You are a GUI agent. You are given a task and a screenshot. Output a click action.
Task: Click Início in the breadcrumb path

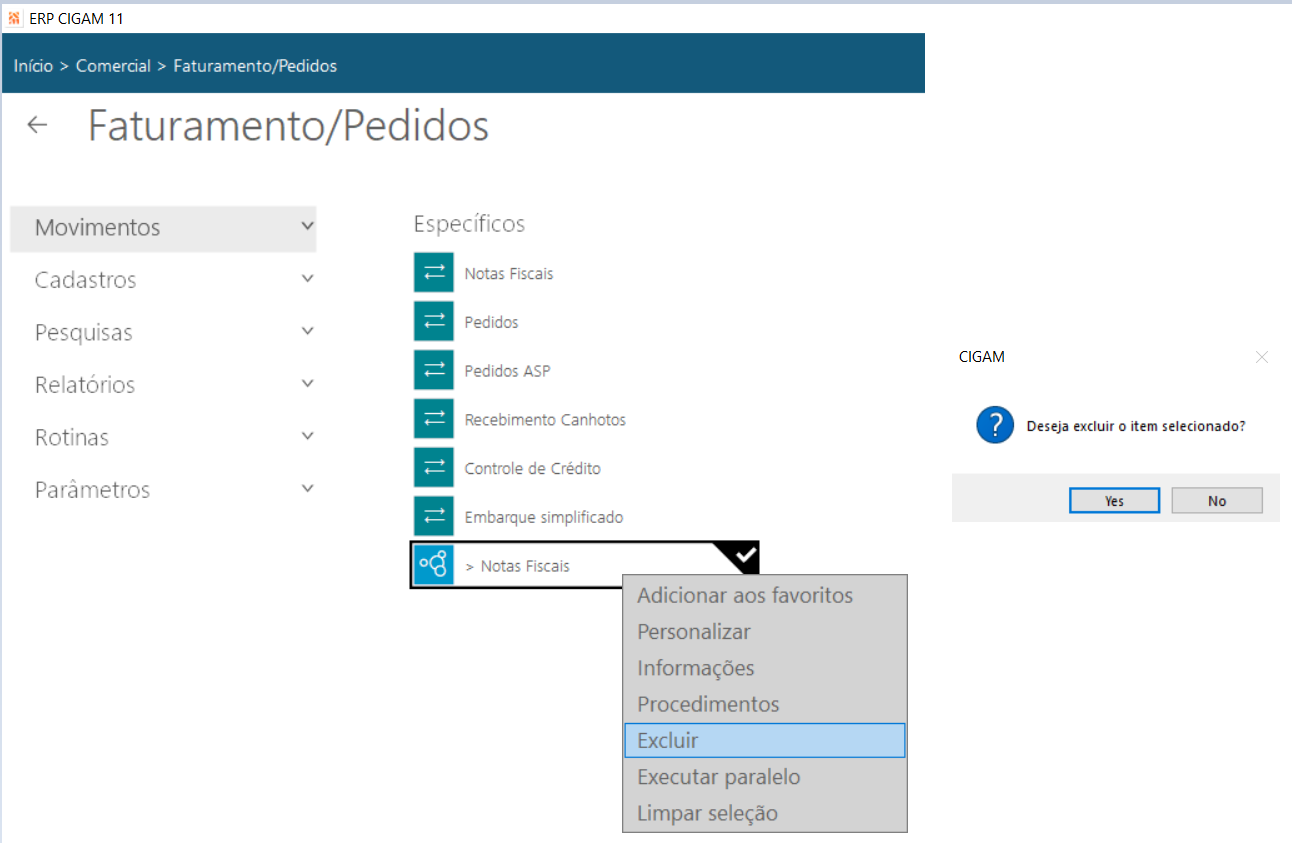tap(33, 66)
